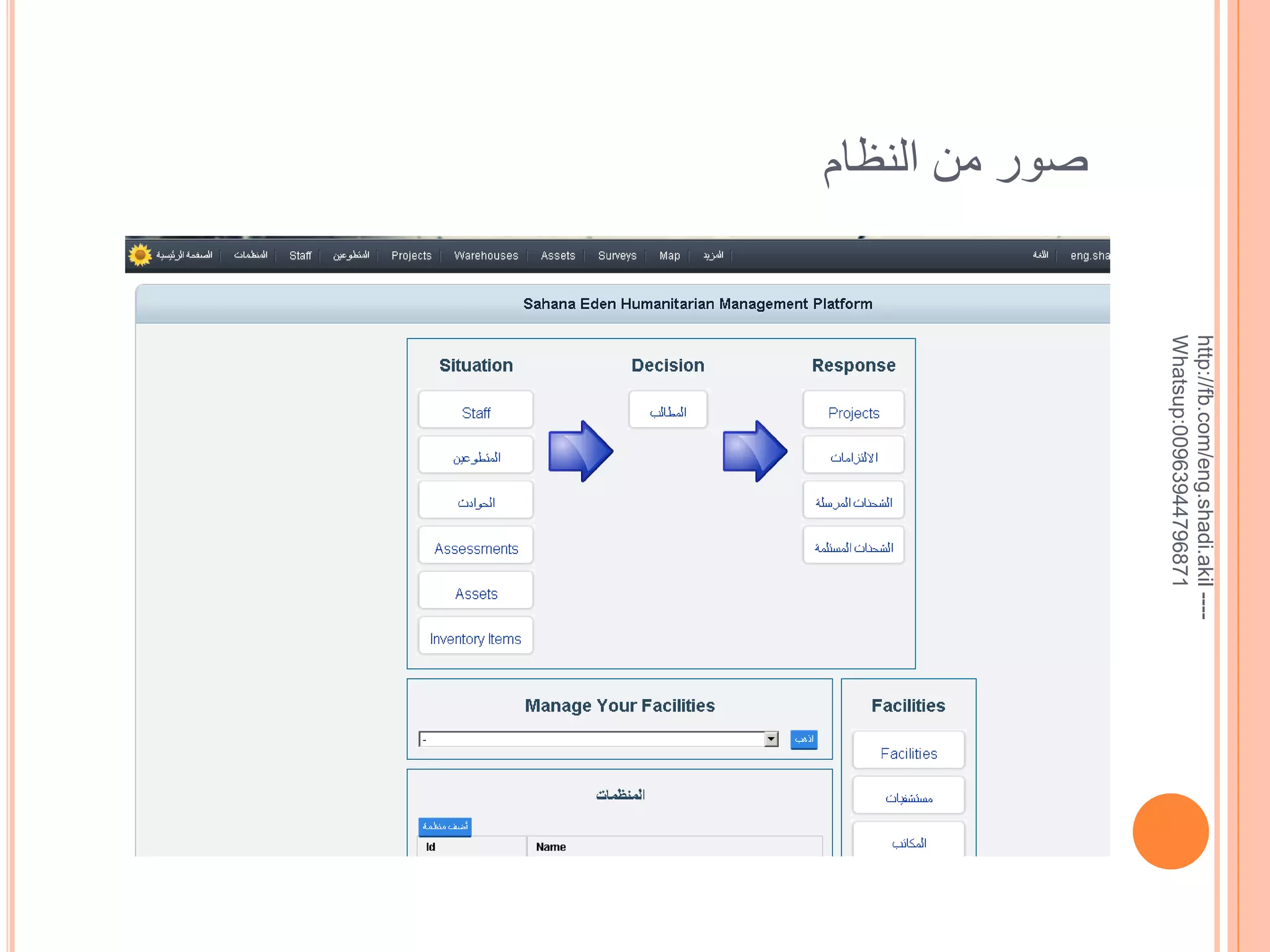Expand the Manage Your Facilities dropdown

[598, 739]
